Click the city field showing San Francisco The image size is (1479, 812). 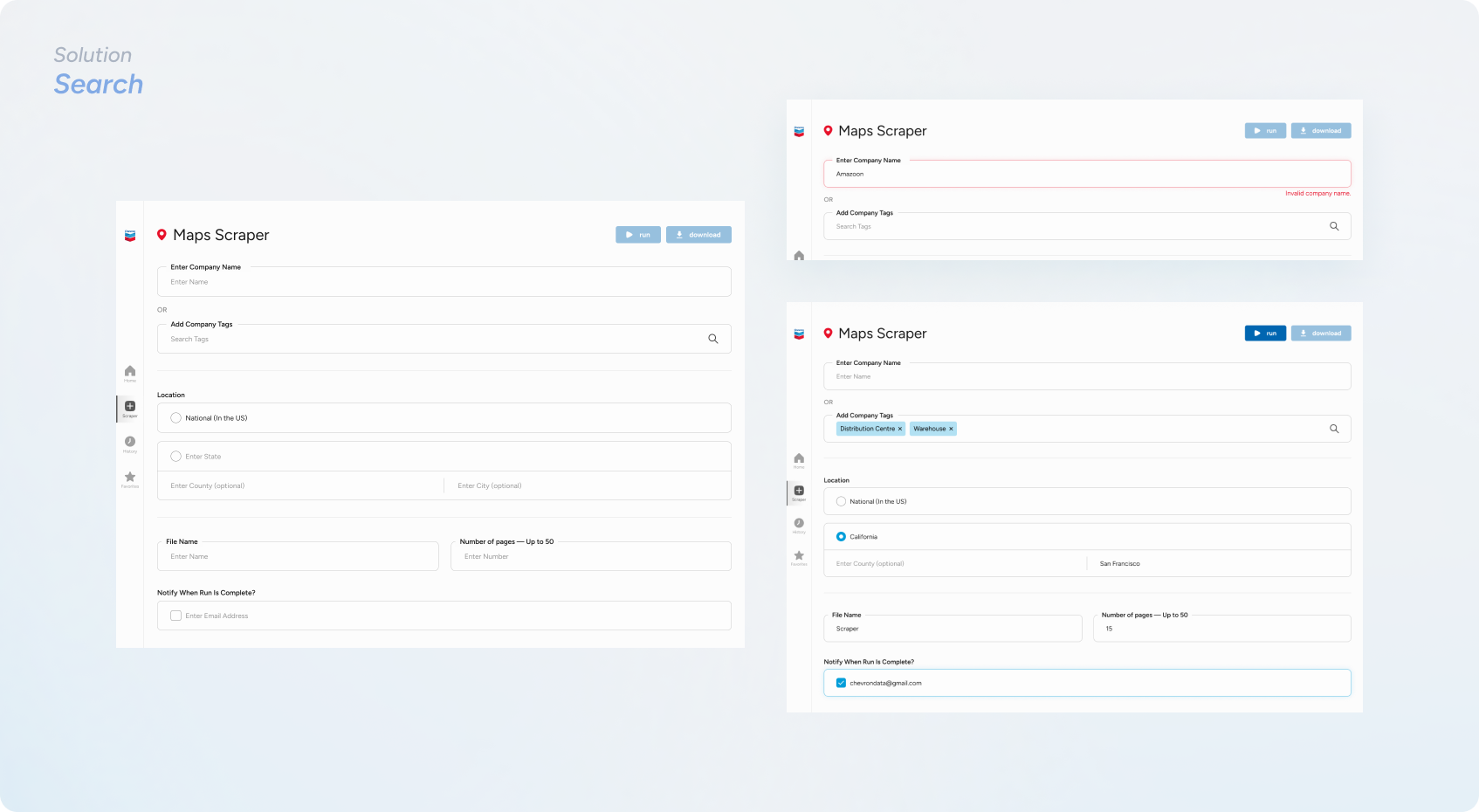coord(1218,564)
